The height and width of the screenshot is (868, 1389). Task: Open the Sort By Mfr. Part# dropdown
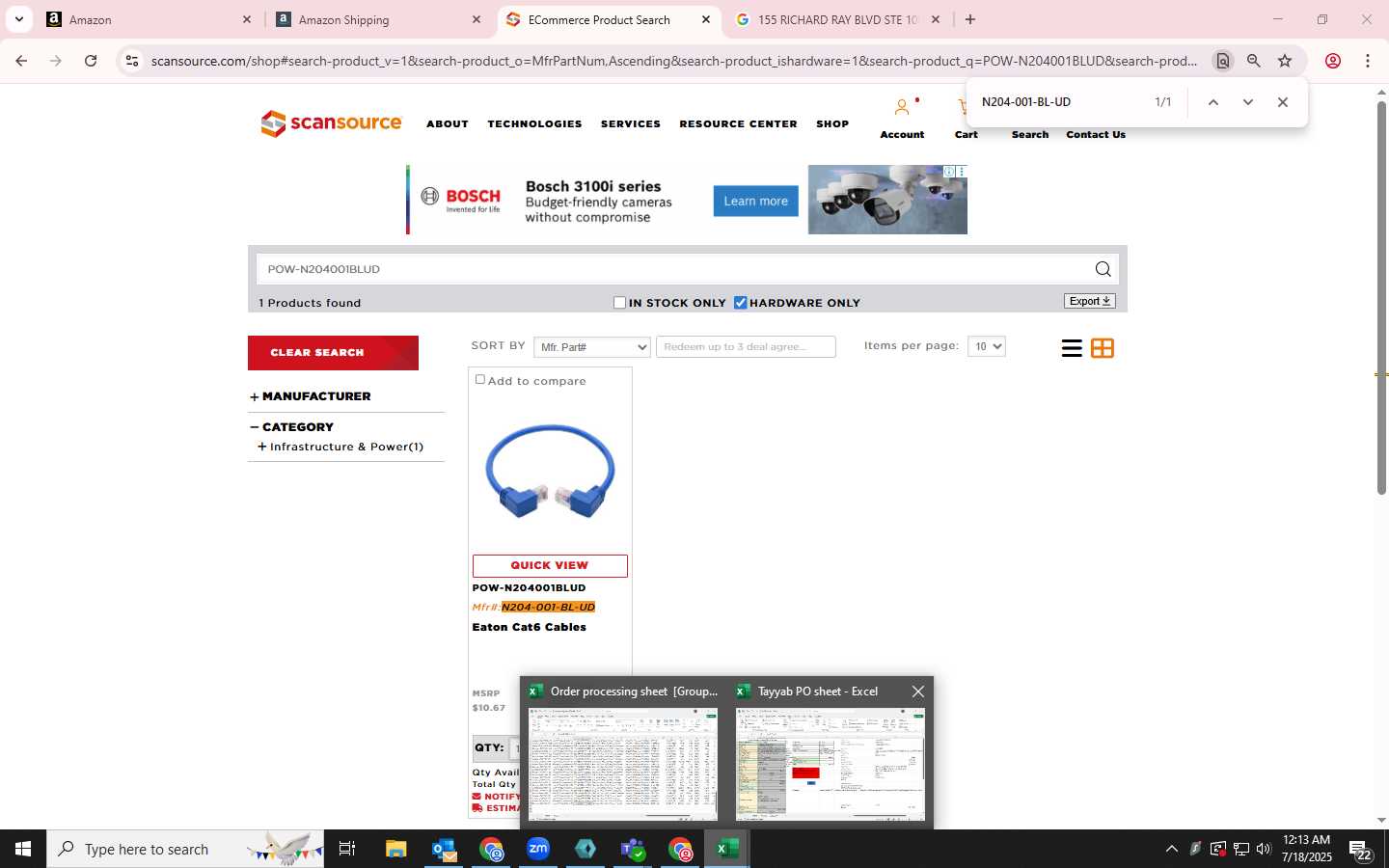point(592,347)
